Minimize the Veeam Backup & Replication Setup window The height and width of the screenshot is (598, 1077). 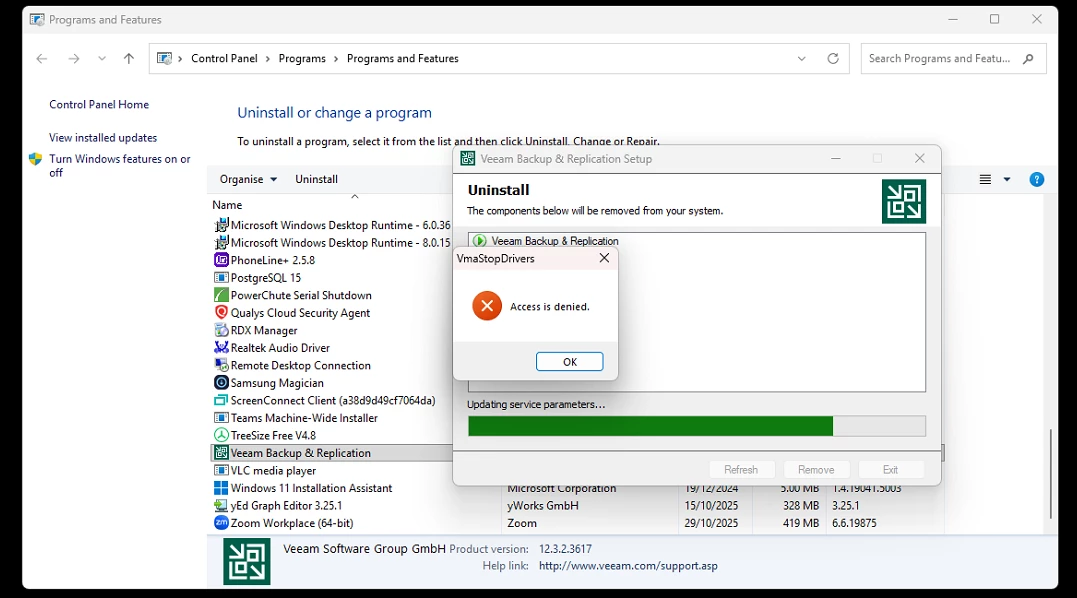pyautogui.click(x=836, y=159)
